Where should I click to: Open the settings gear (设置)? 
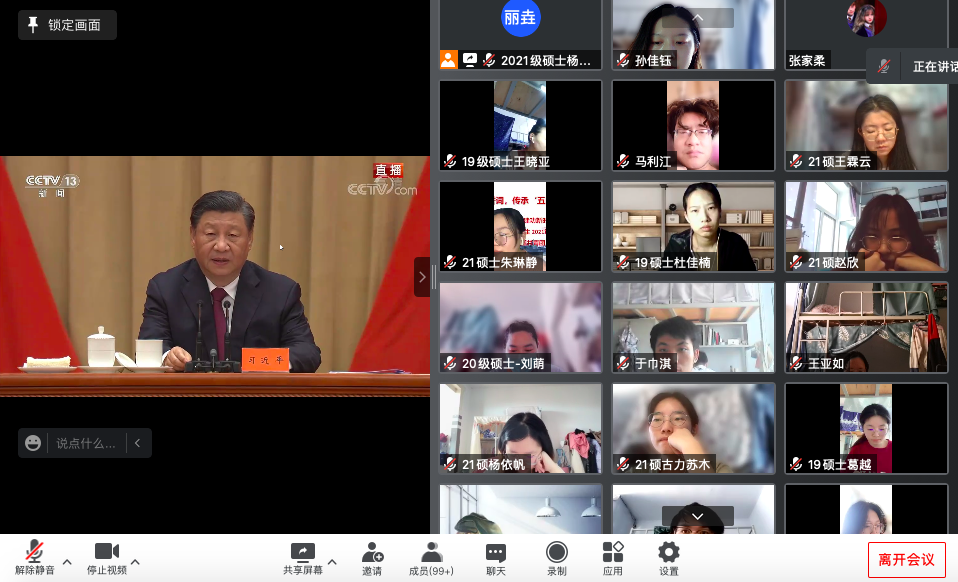tap(669, 552)
